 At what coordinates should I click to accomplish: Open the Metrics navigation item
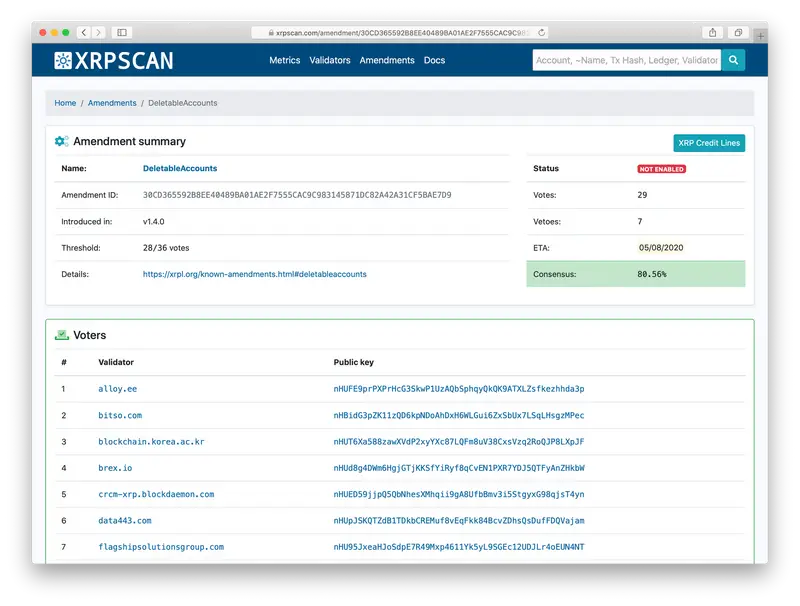pyautogui.click(x=284, y=60)
